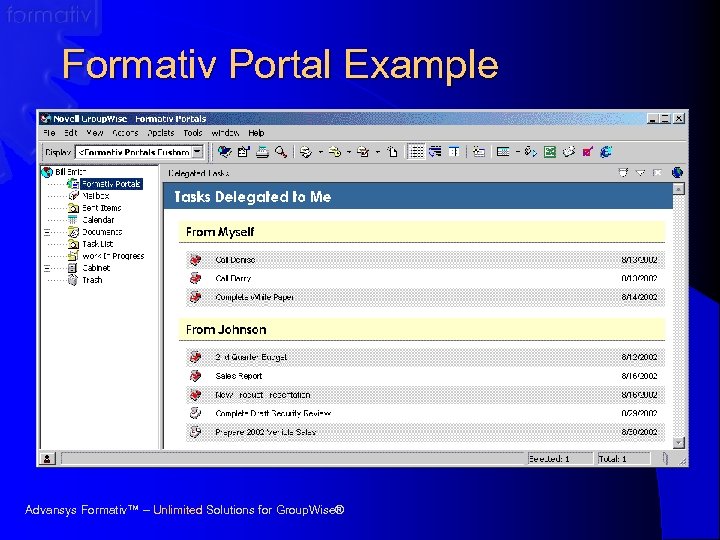Select the Trash folder
The width and height of the screenshot is (720, 540).
92,280
